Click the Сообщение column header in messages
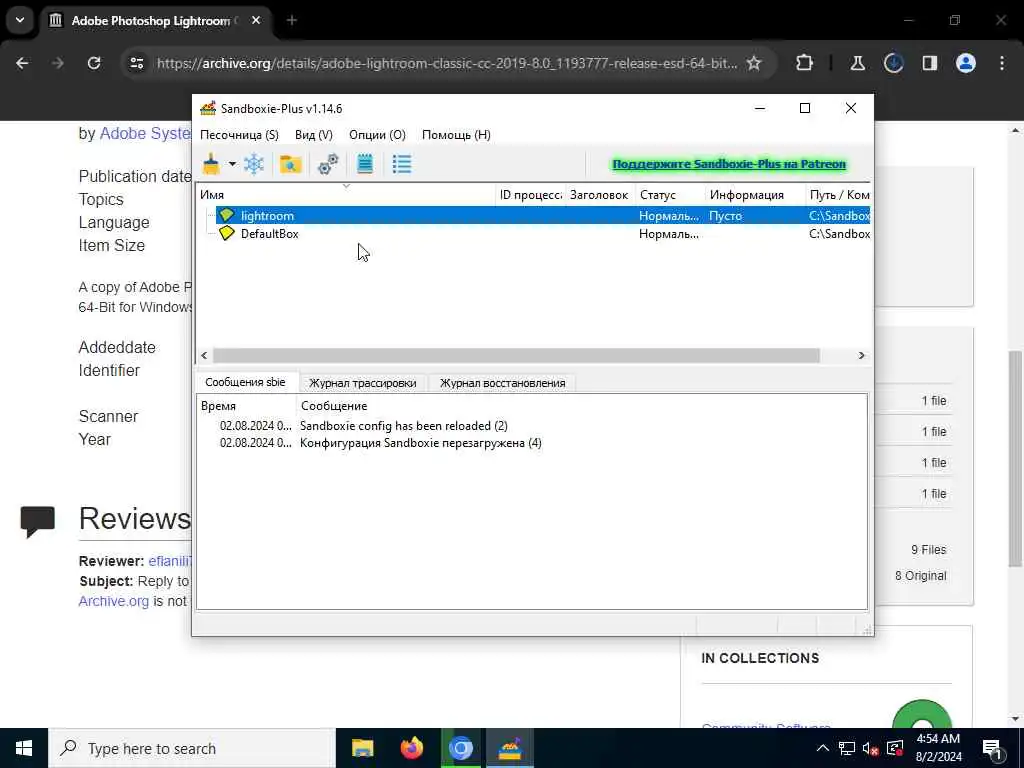The width and height of the screenshot is (1024, 768). click(x=581, y=406)
